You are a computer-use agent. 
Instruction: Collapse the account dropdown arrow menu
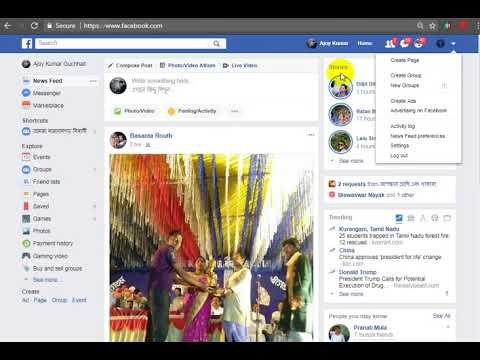pos(453,43)
